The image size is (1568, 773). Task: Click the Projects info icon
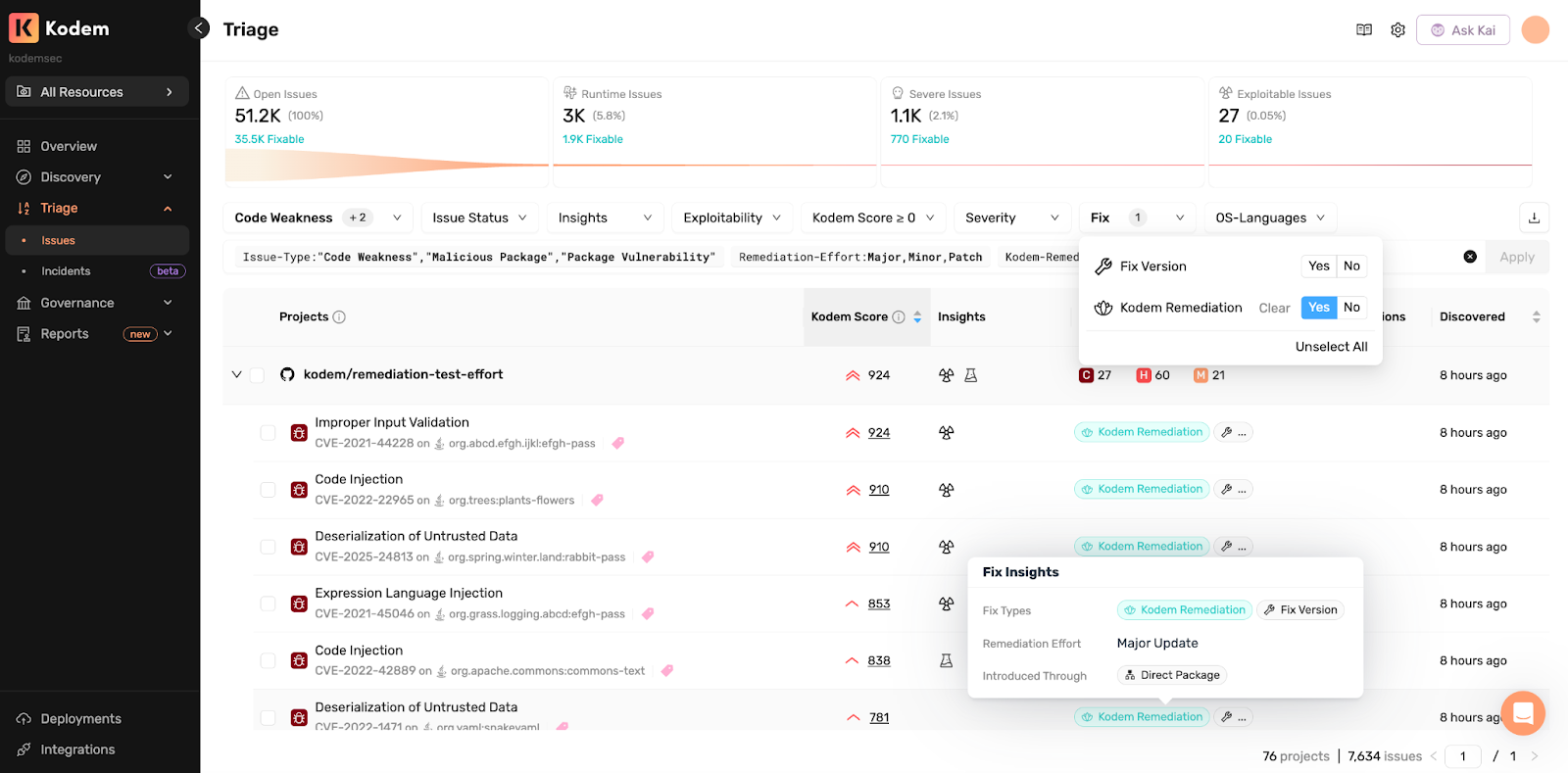point(339,317)
